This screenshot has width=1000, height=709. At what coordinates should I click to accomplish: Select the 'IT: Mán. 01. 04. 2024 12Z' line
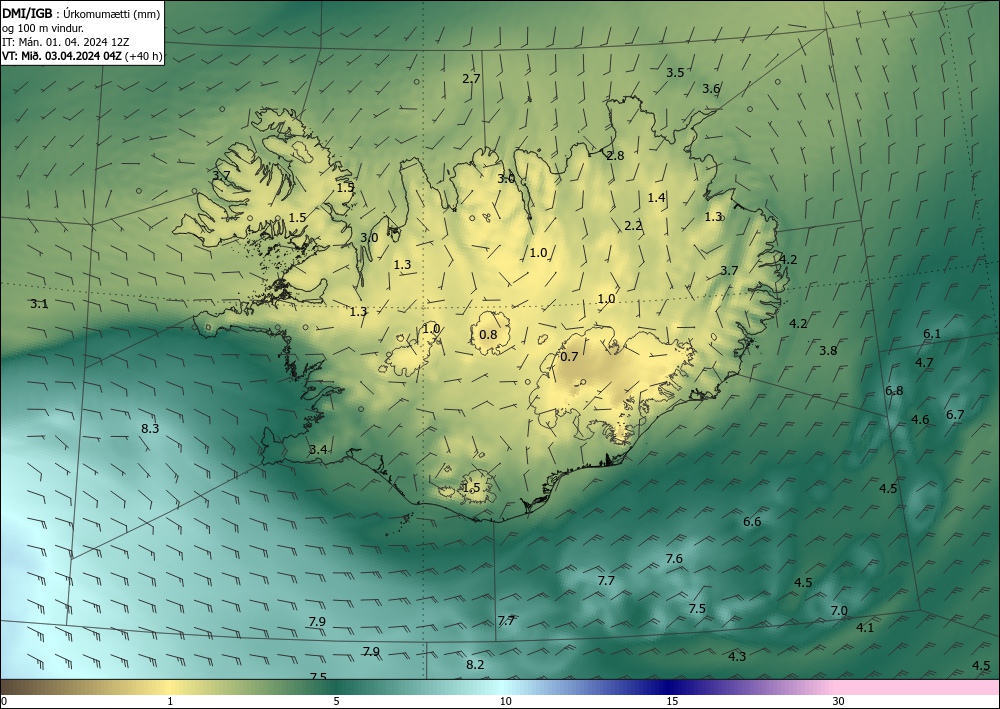coord(66,42)
